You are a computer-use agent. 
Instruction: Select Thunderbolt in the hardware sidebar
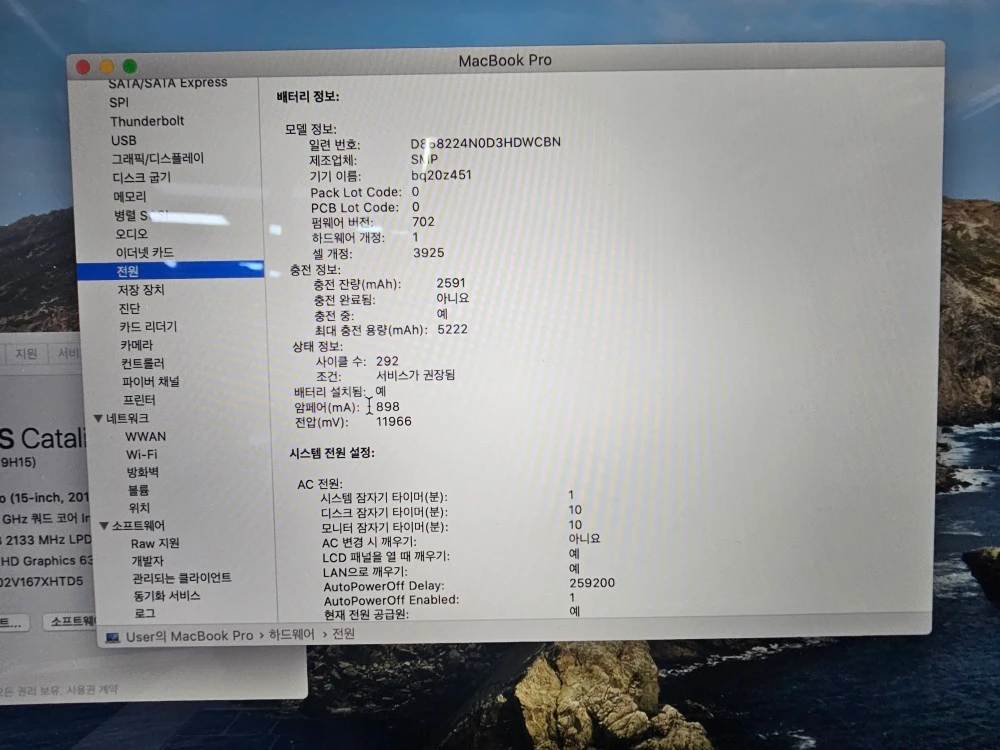tap(147, 121)
